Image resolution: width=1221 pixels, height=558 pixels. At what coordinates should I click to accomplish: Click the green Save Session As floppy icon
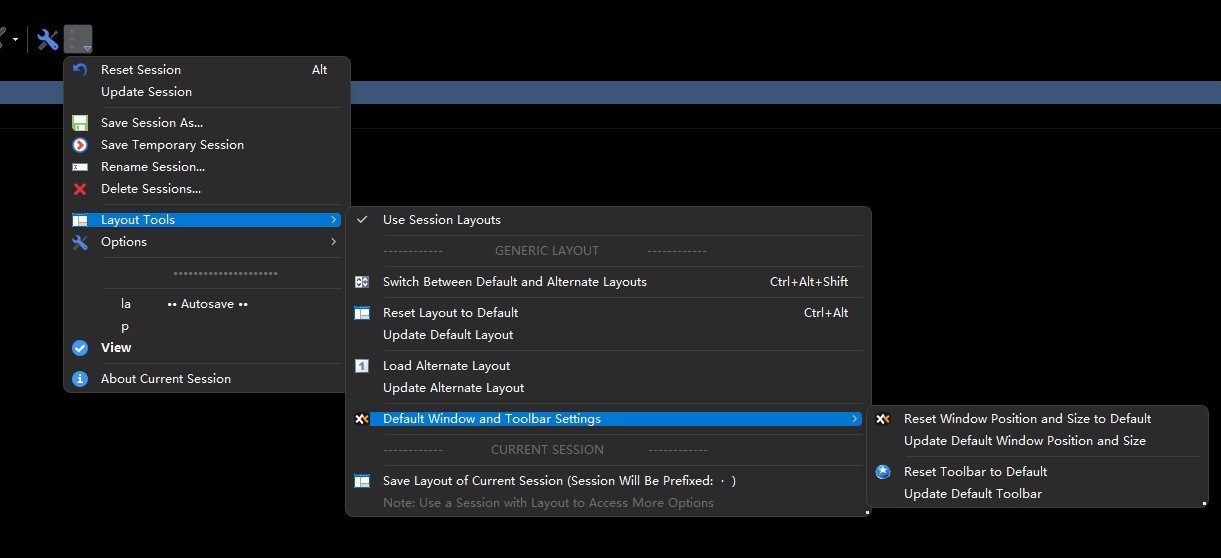pyautogui.click(x=80, y=123)
